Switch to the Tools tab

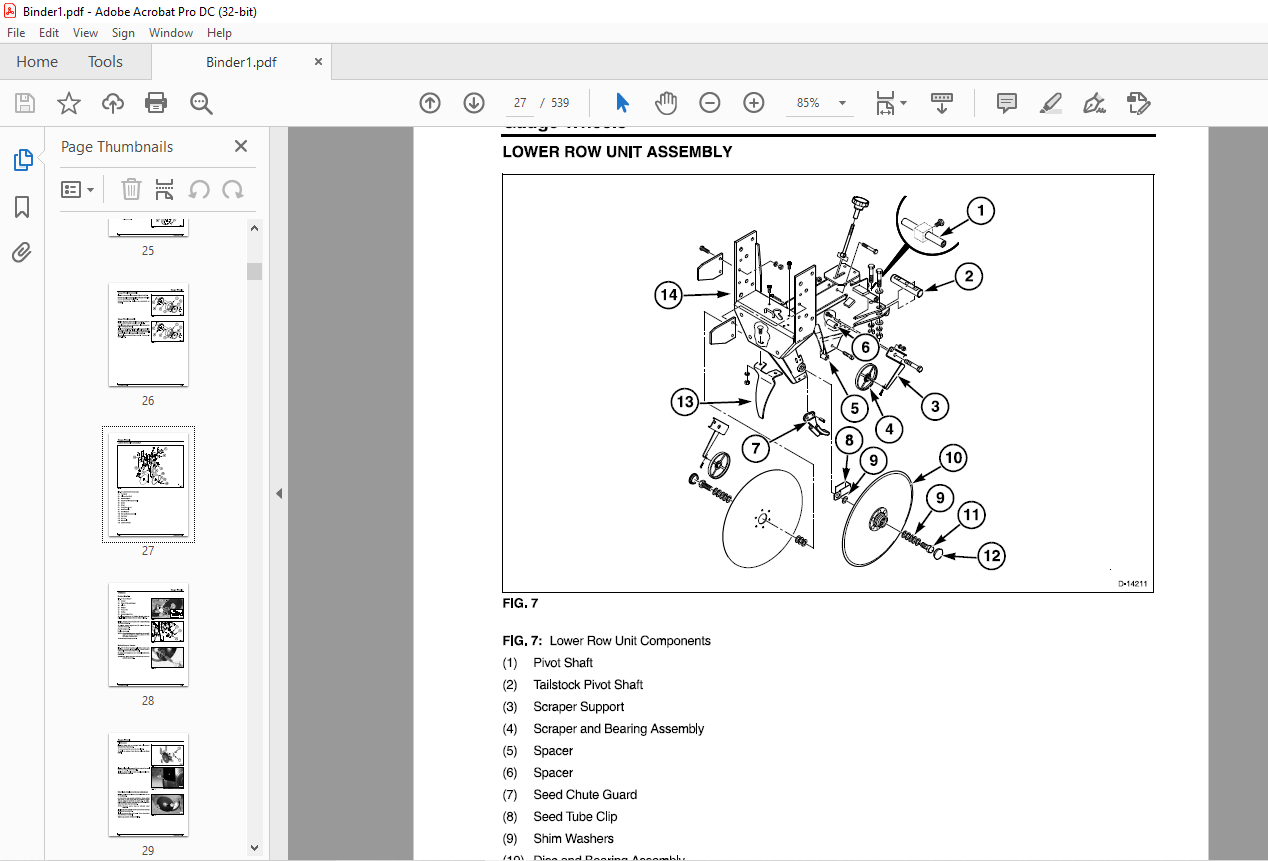[105, 62]
